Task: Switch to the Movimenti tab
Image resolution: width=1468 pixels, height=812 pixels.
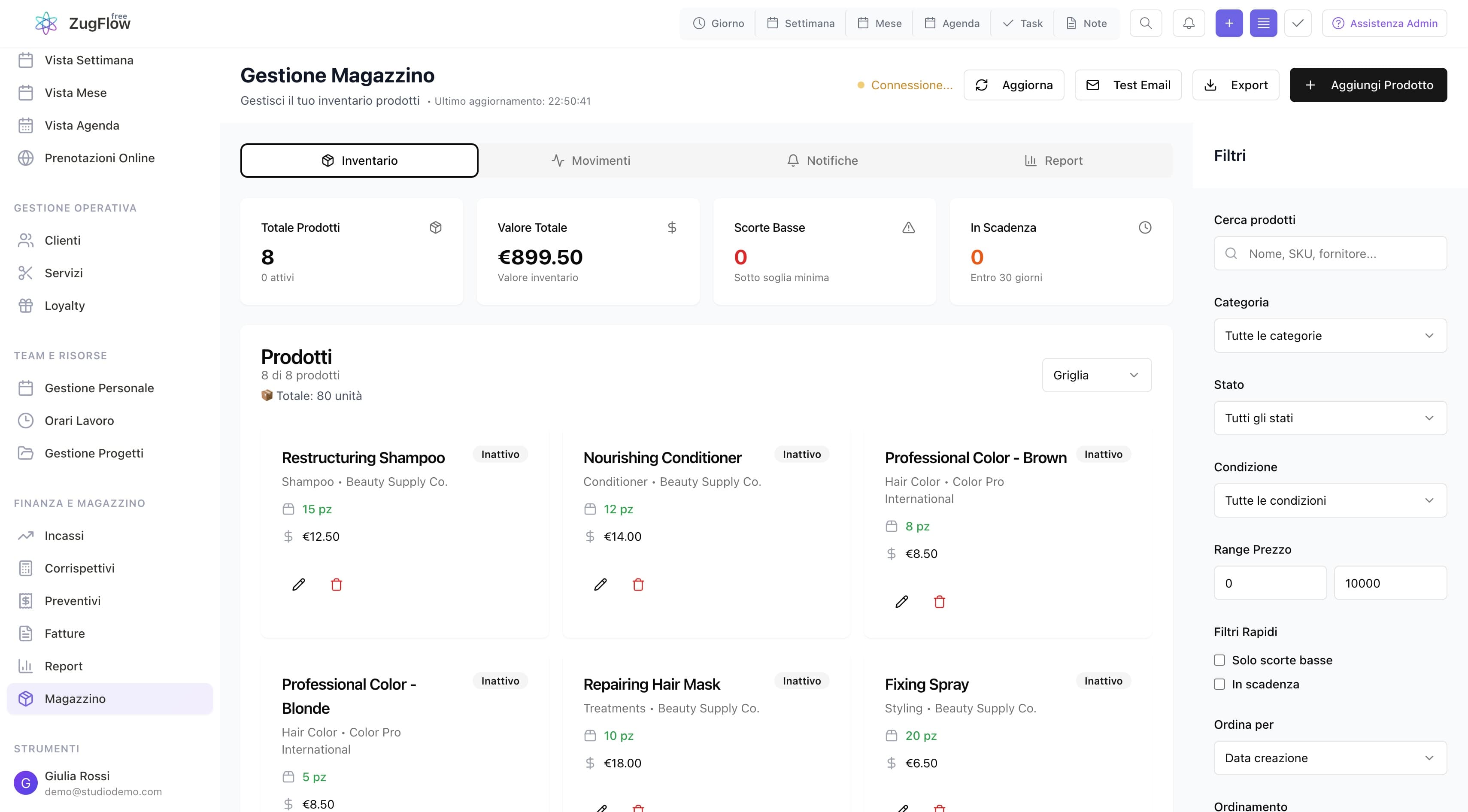Action: pos(591,161)
